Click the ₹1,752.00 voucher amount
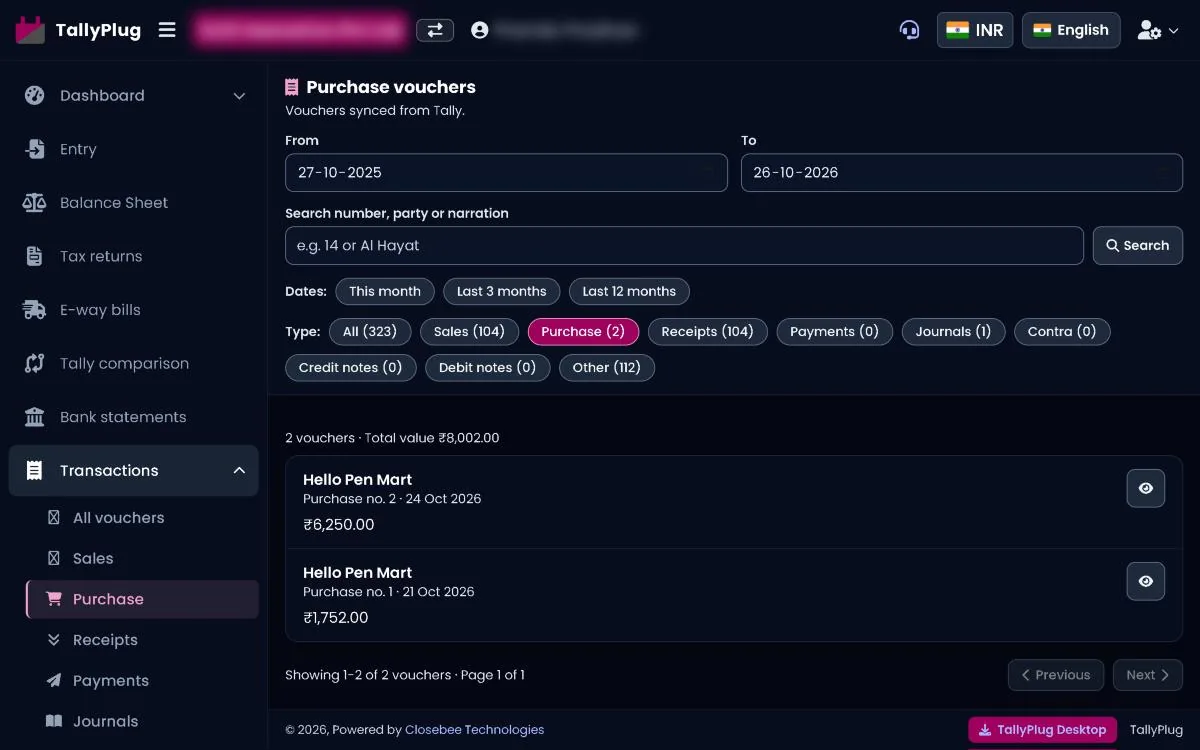 336,618
